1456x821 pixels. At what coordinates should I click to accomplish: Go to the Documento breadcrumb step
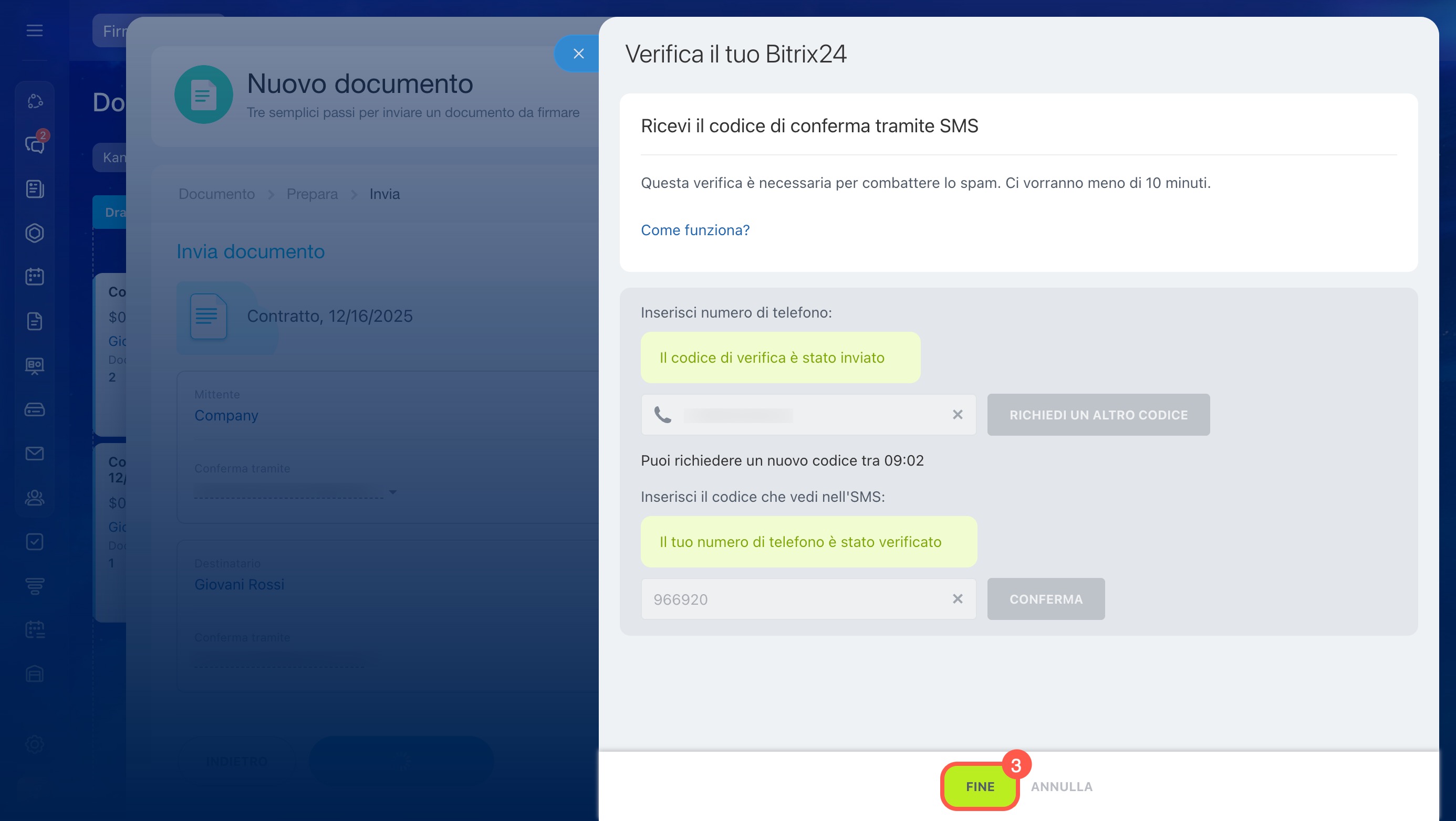pos(216,194)
